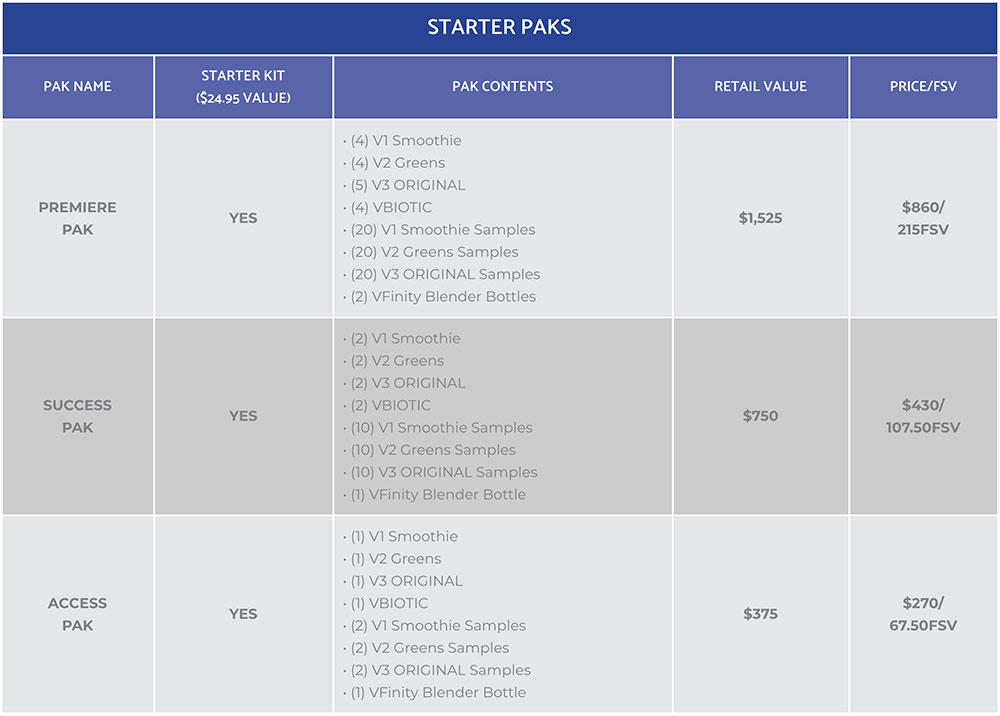This screenshot has width=1000, height=716.
Task: Select the $860/215FSV price cell
Action: coord(923,218)
